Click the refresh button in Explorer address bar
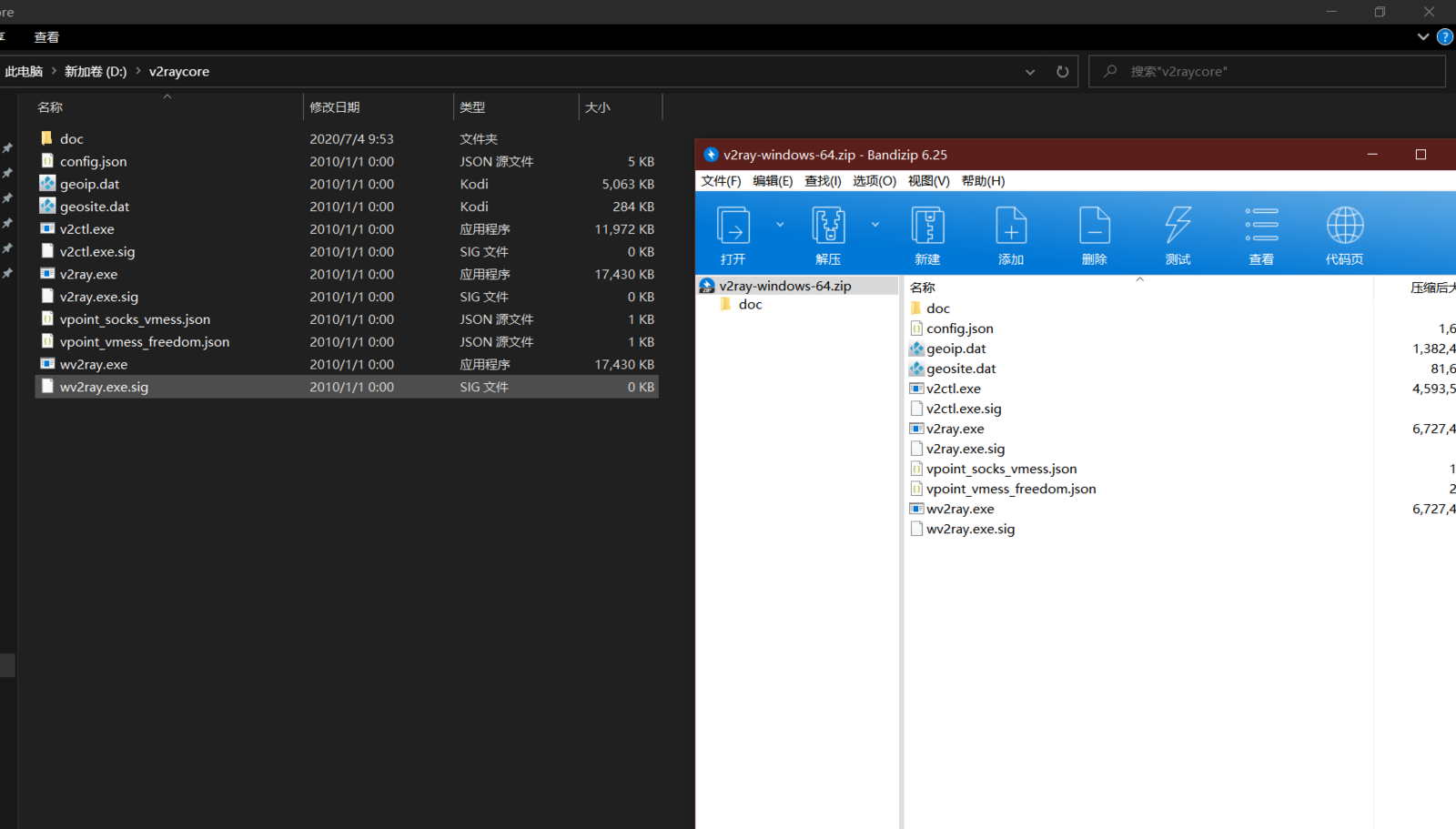 point(1062,72)
